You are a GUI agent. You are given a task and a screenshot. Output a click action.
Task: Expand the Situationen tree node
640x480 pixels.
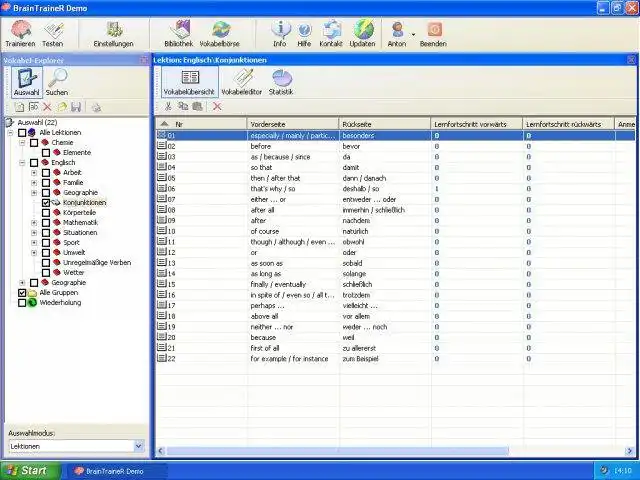point(34,233)
